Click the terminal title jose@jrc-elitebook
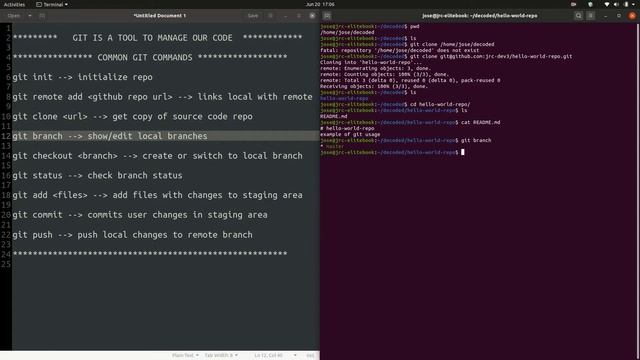The image size is (640, 360). tap(480, 16)
